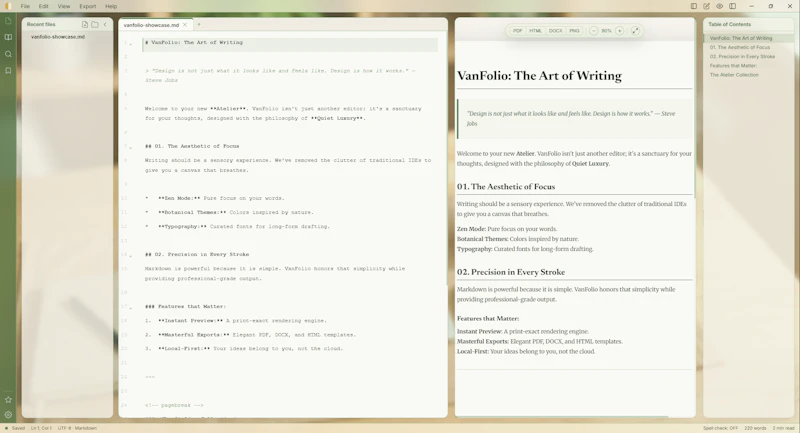Click 'Ln 1, Col 1' cursor position

point(41,428)
